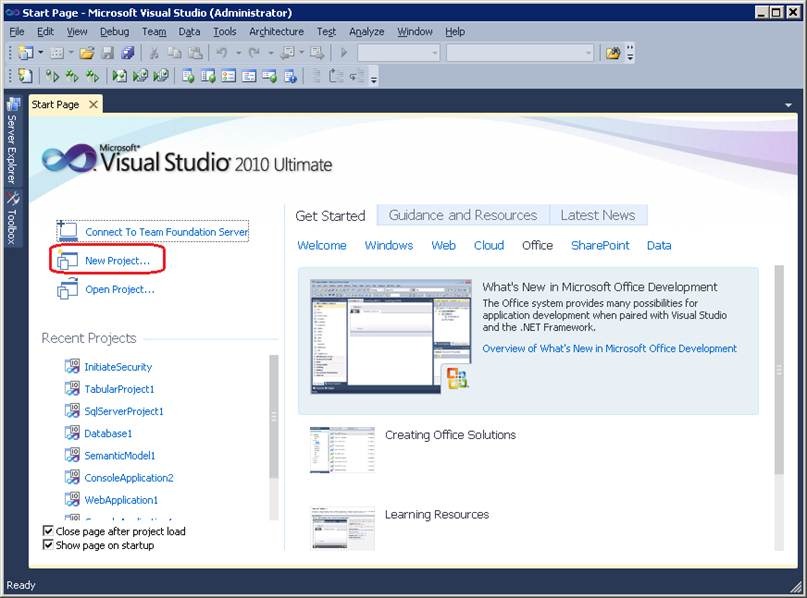Screen dimensions: 807x598
Task: Open the Redo history dropdown arrow
Action: pyautogui.click(x=270, y=52)
